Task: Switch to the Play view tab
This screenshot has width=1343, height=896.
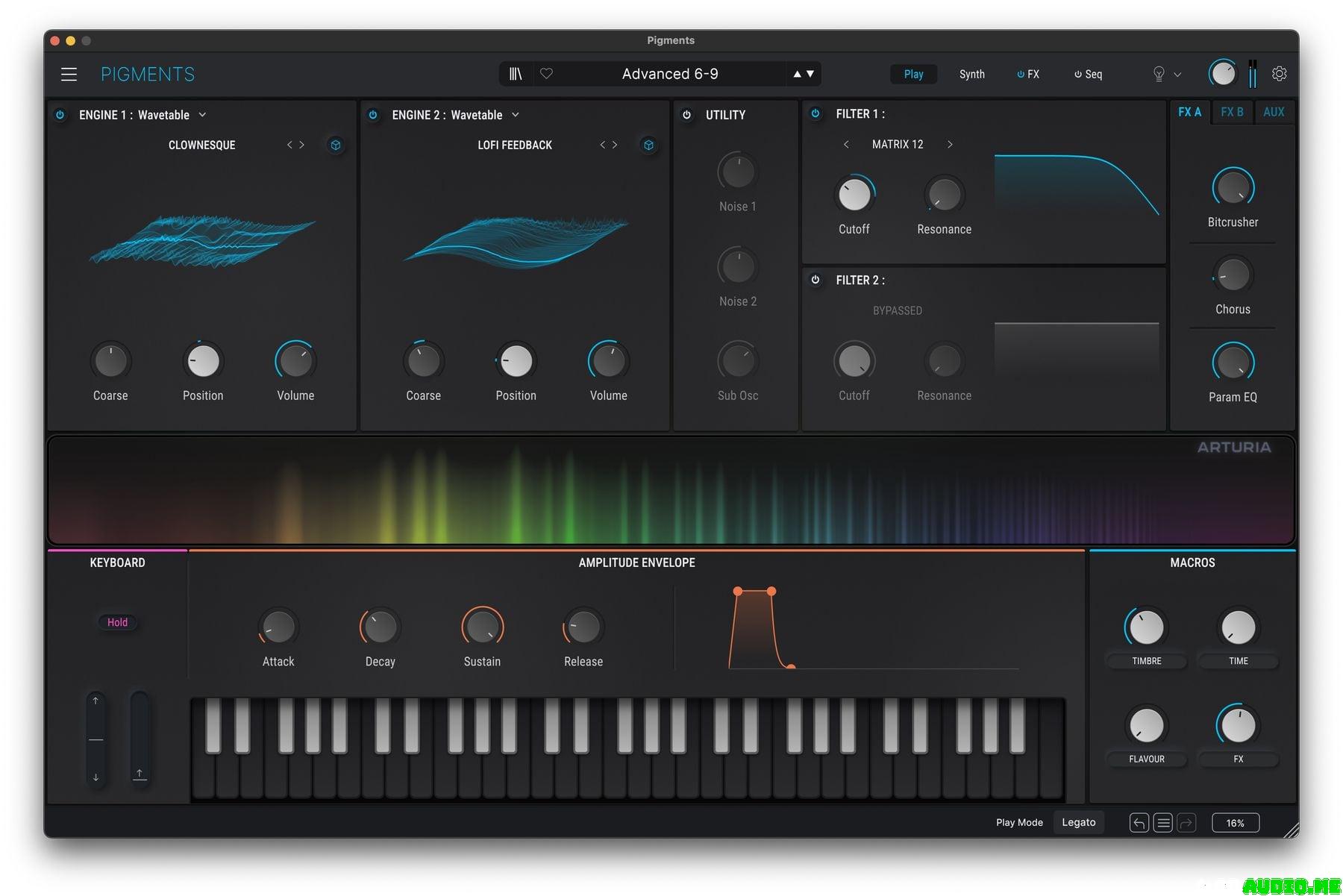Action: tap(913, 74)
